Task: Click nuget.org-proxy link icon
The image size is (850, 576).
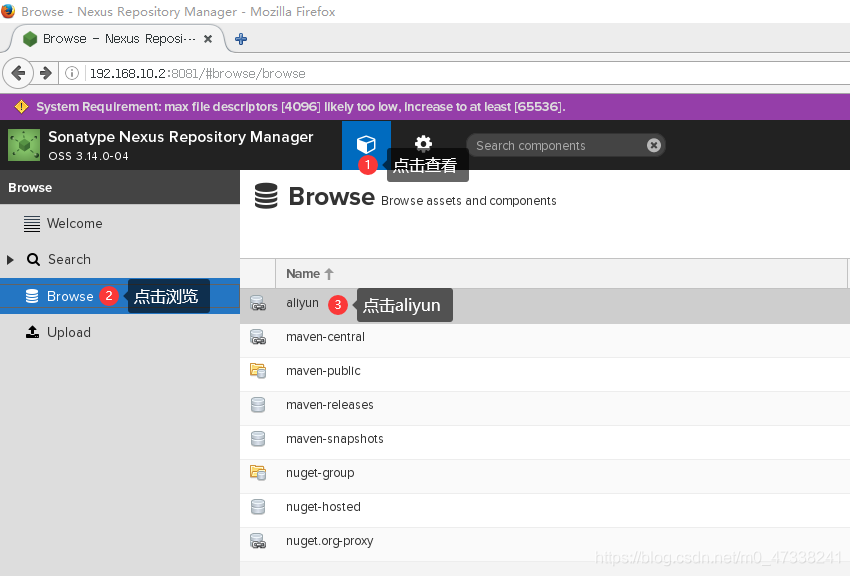Action: pos(258,541)
